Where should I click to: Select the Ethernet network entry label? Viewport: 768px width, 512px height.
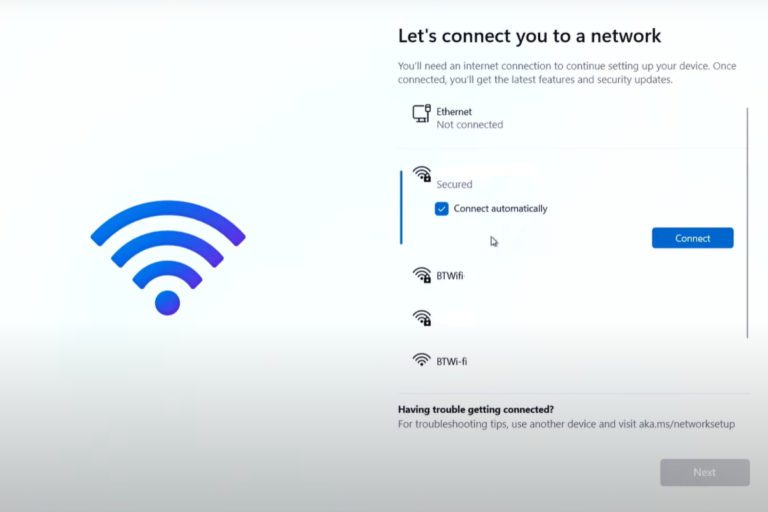[x=454, y=112]
